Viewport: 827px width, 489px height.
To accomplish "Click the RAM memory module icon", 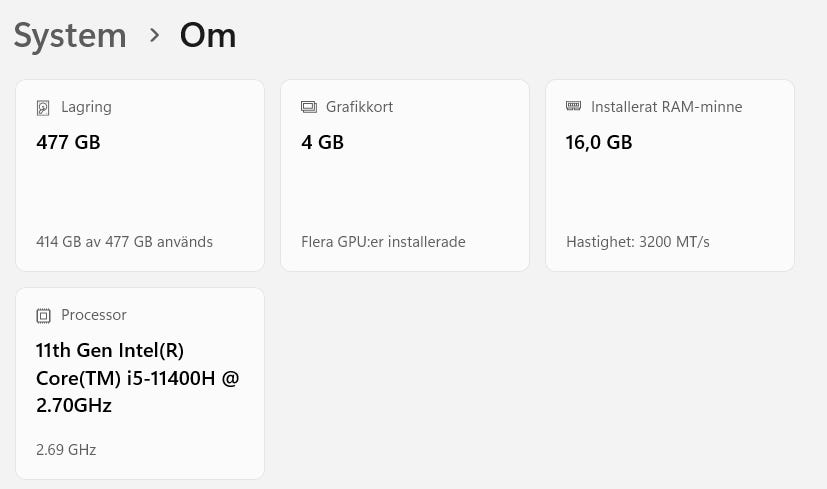I will coord(573,106).
